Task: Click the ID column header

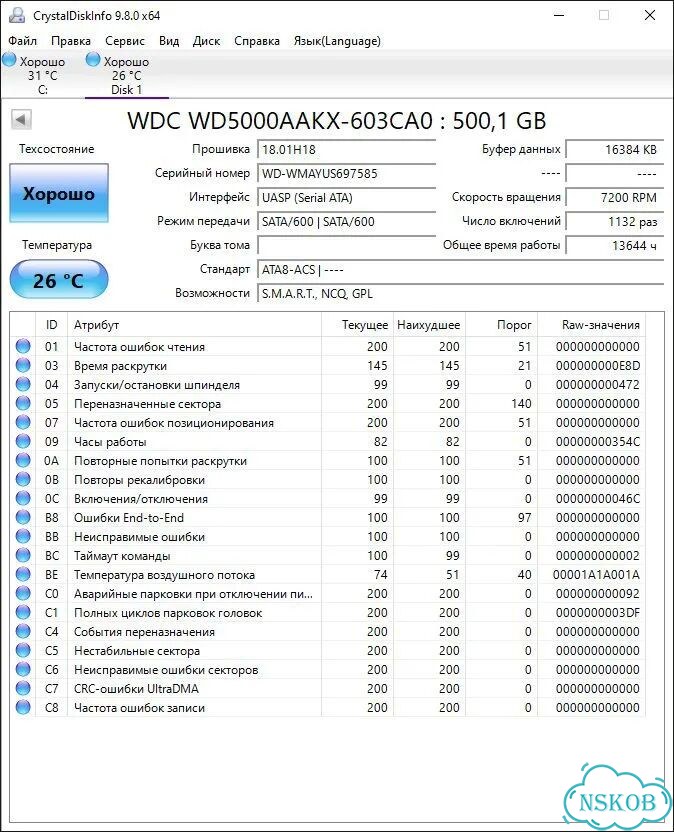Action: point(51,325)
